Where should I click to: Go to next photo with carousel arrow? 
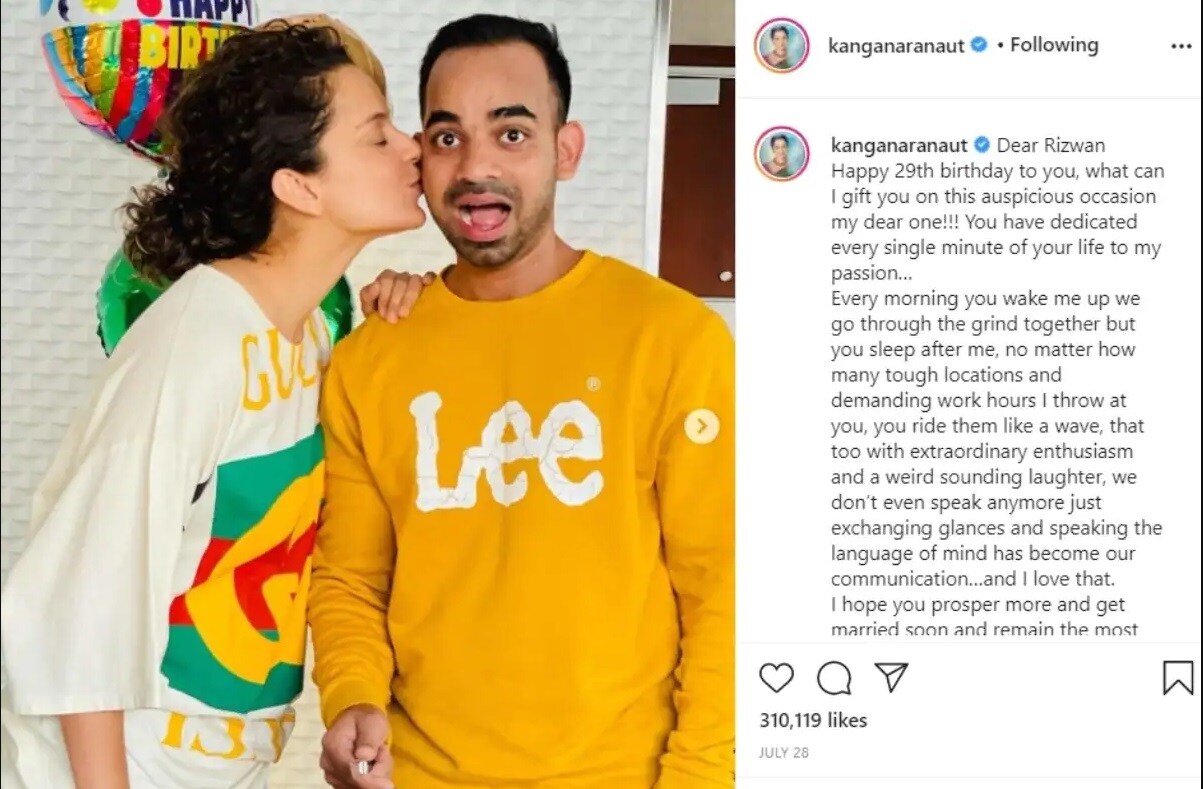(x=702, y=427)
